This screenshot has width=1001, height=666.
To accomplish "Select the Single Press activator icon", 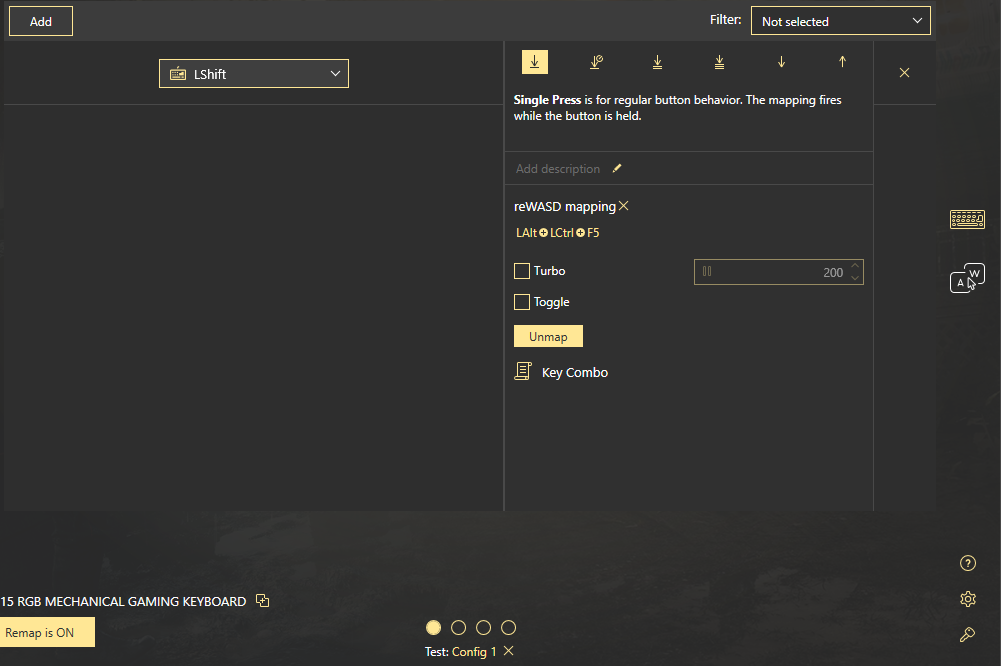I will point(534,62).
